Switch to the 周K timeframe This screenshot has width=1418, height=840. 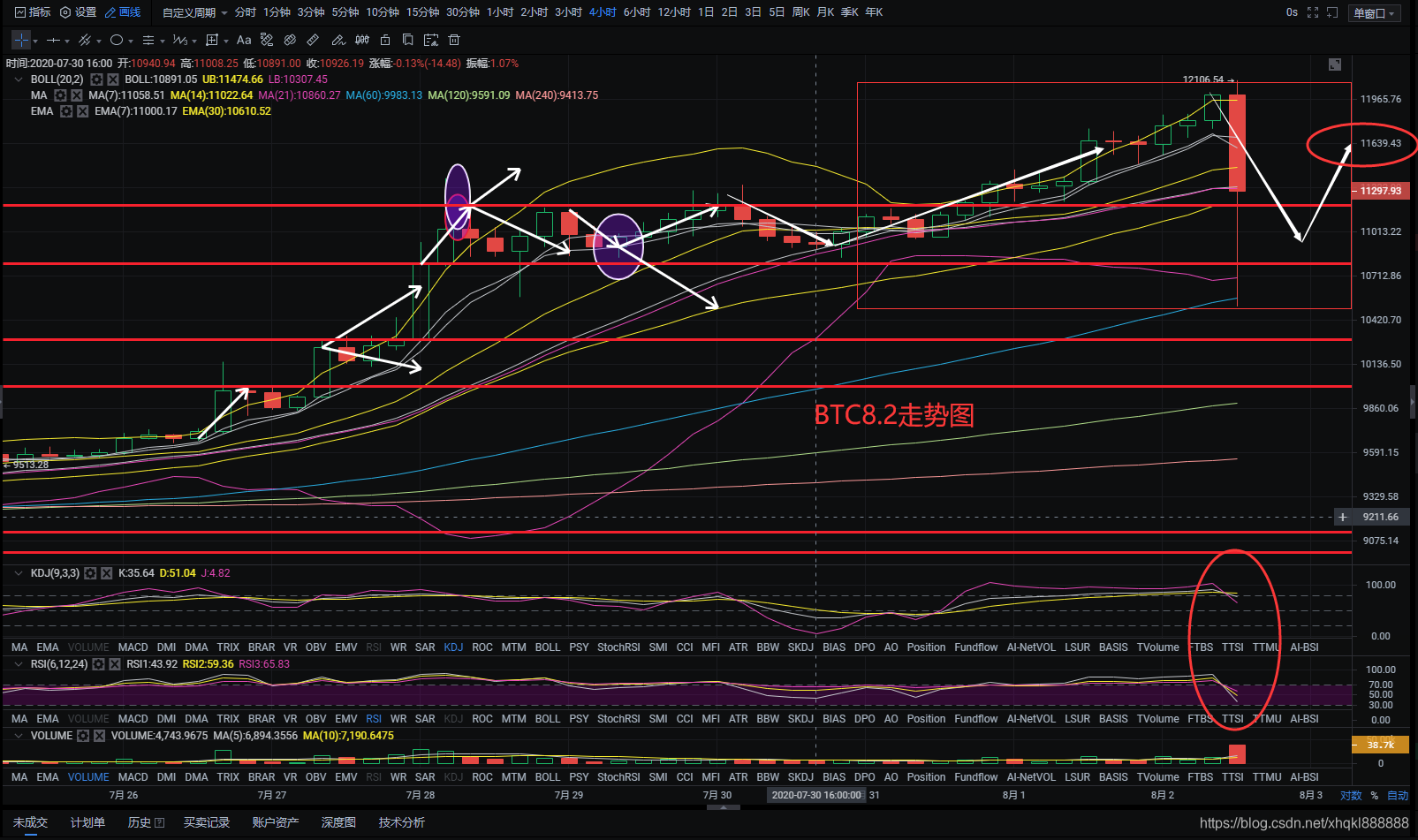[801, 12]
